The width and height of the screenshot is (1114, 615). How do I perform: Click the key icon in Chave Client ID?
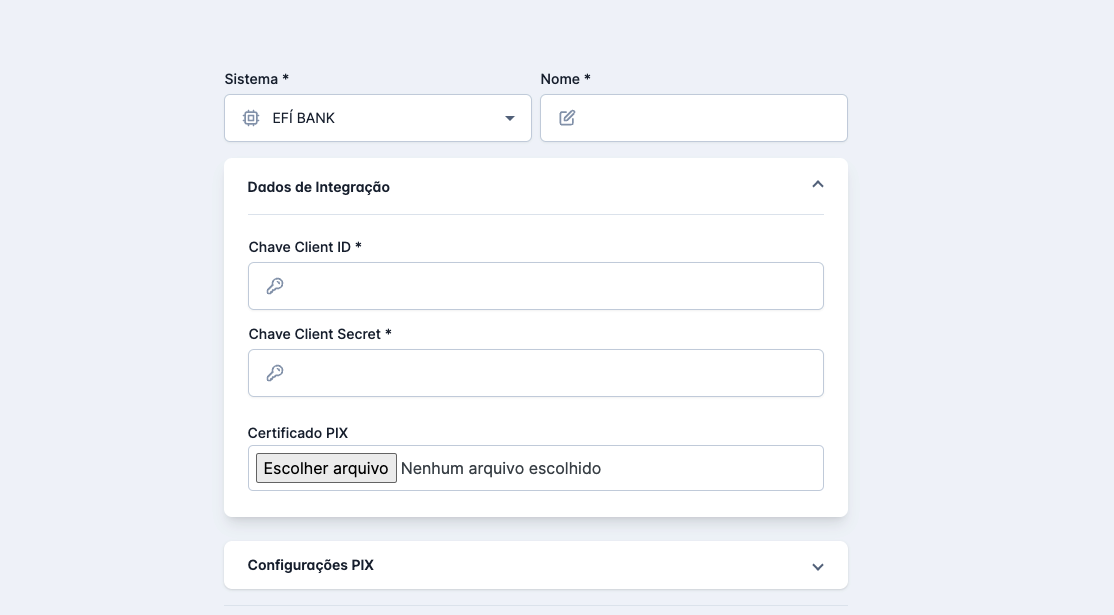[275, 286]
